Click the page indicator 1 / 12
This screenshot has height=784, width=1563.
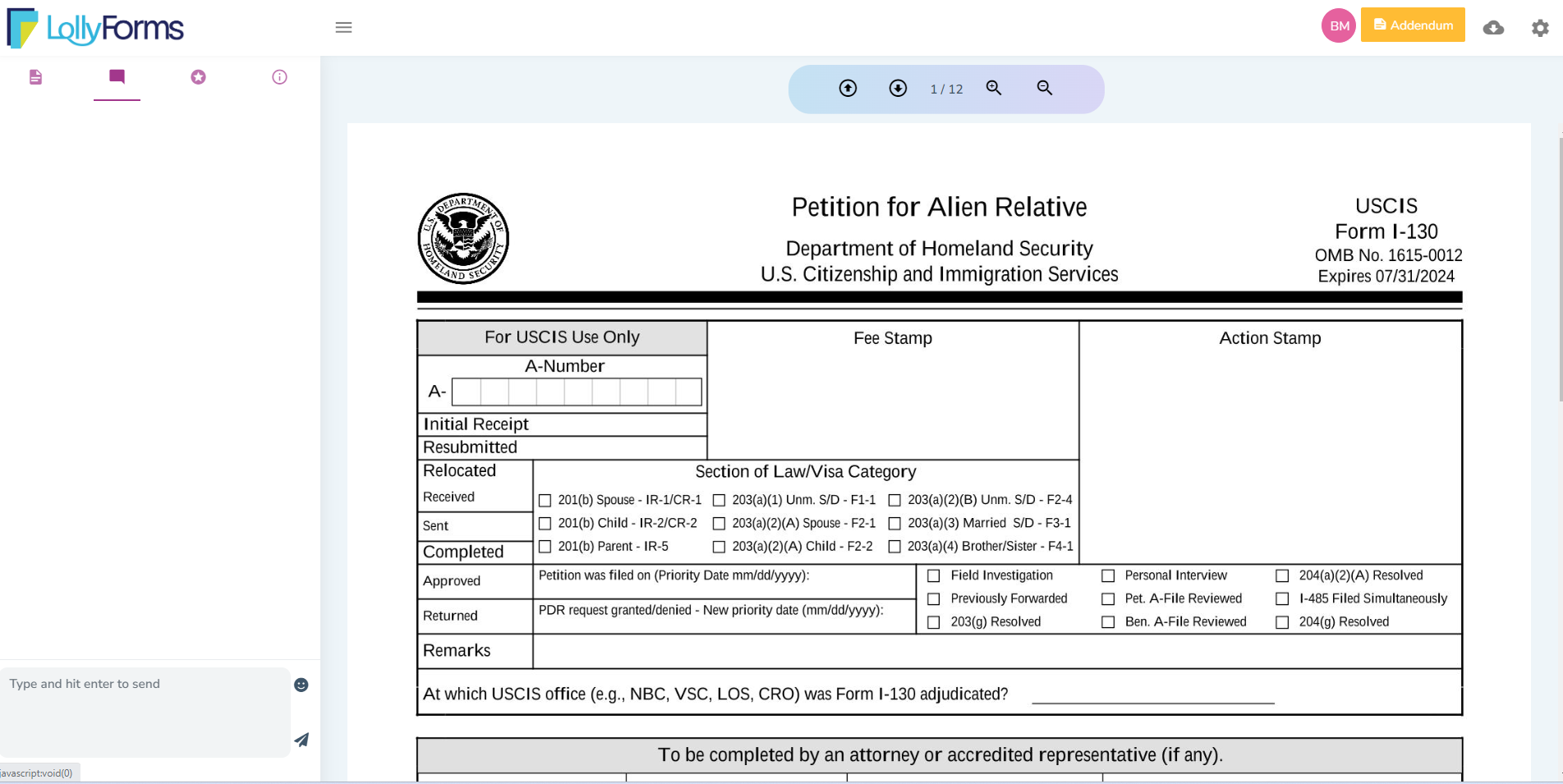pyautogui.click(x=946, y=89)
